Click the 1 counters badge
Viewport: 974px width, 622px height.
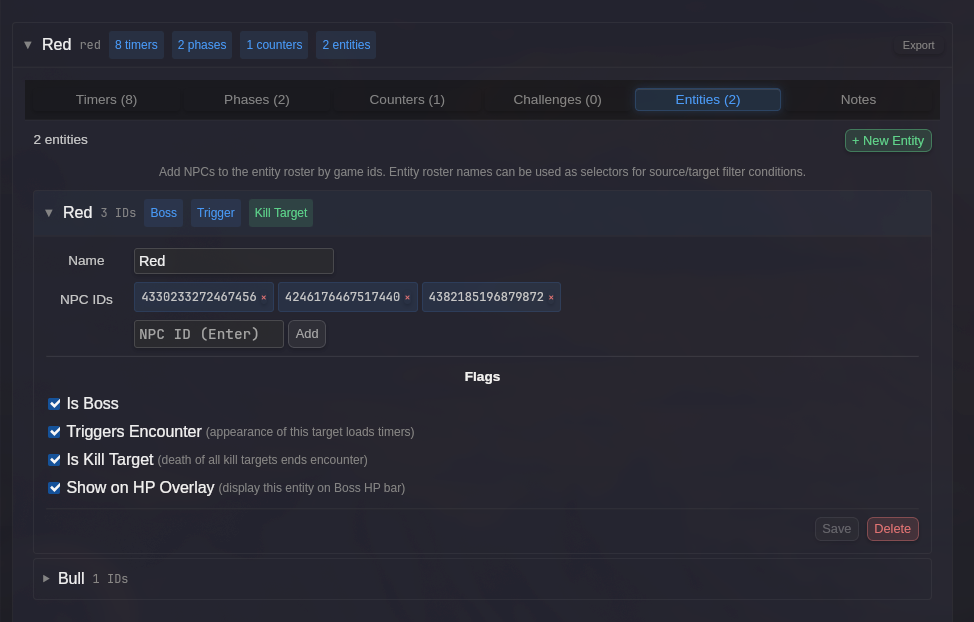coord(274,45)
